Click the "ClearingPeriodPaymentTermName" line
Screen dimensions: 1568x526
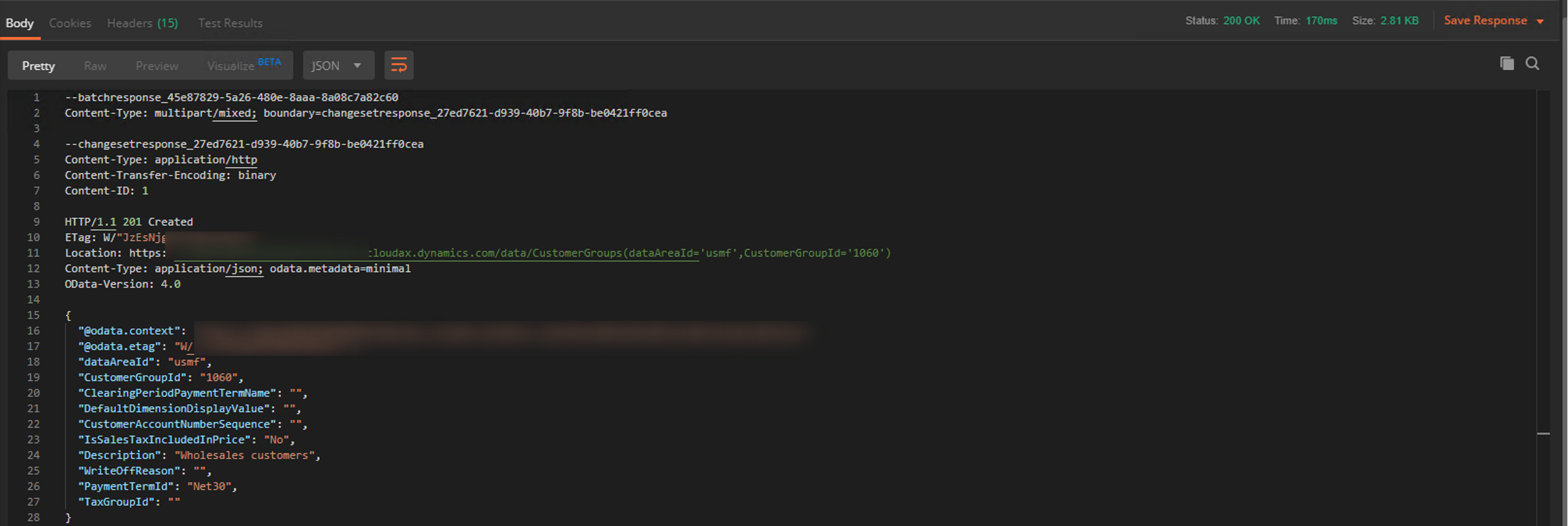click(192, 393)
